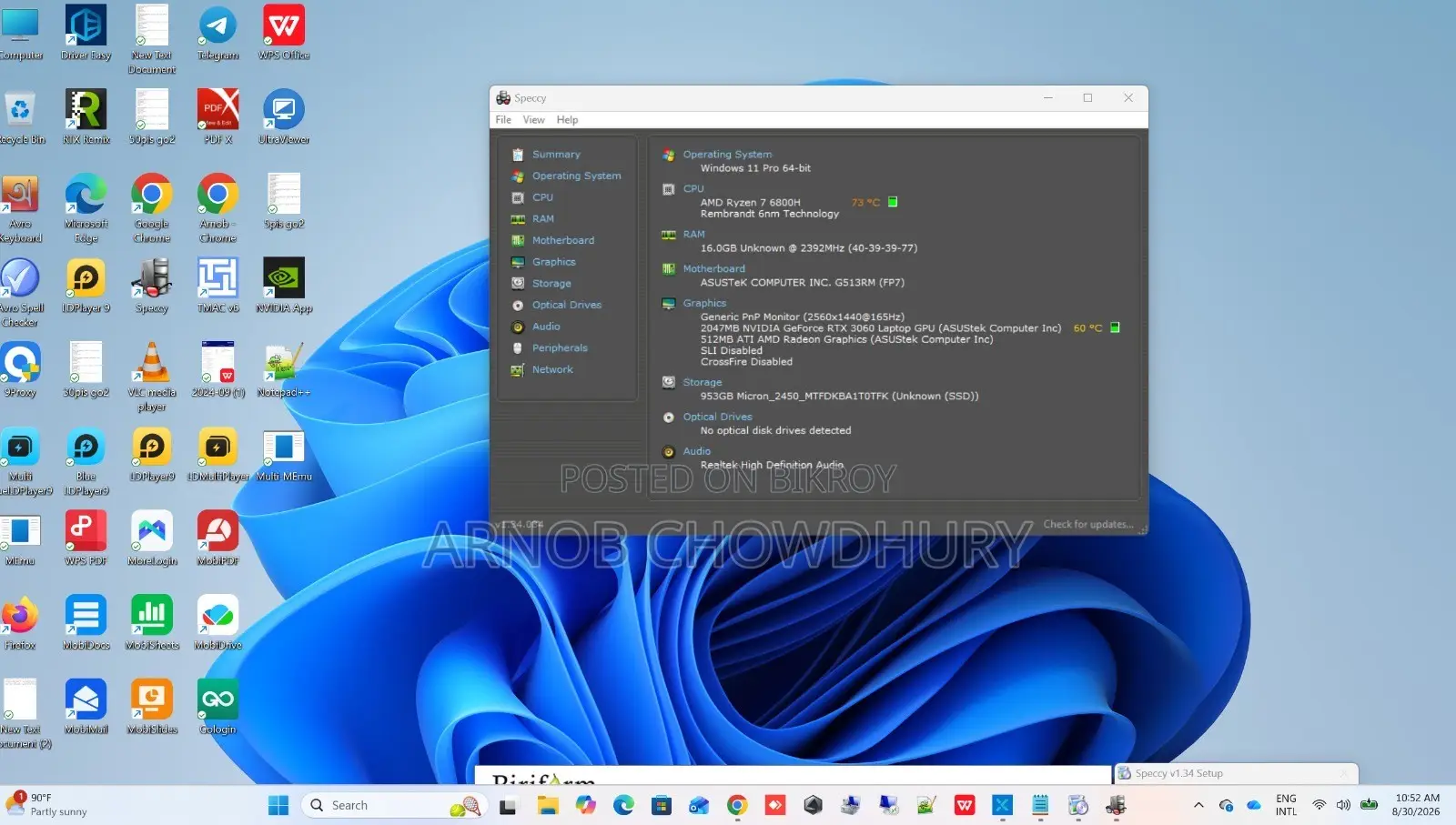The image size is (1456, 825).
Task: Select the Arnob - Chrome desktop shortcut
Action: pos(217,209)
